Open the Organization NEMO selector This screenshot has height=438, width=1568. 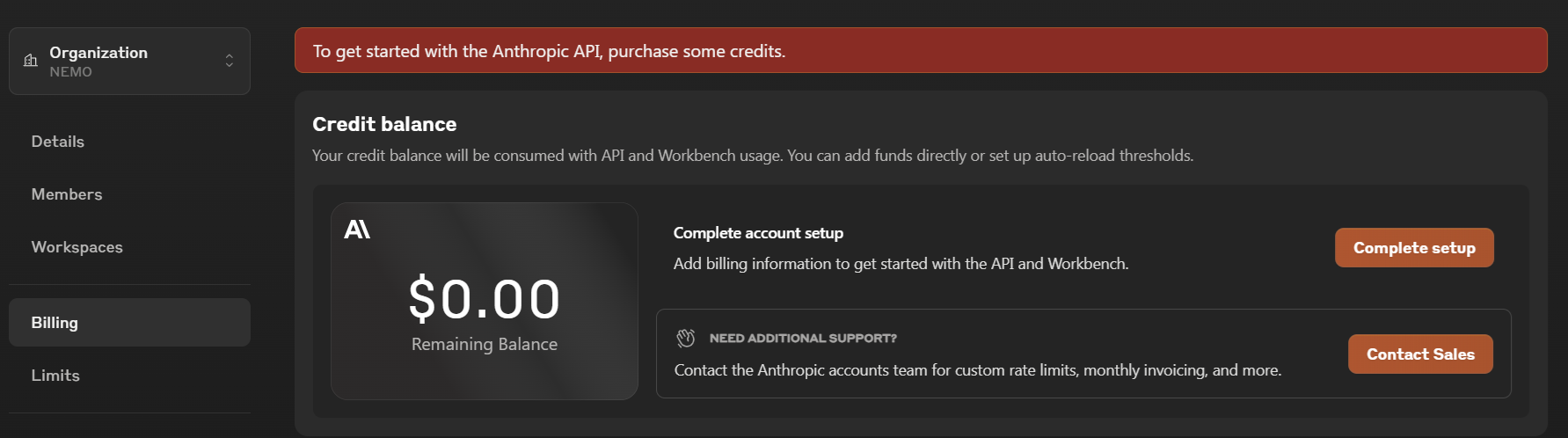pos(129,61)
